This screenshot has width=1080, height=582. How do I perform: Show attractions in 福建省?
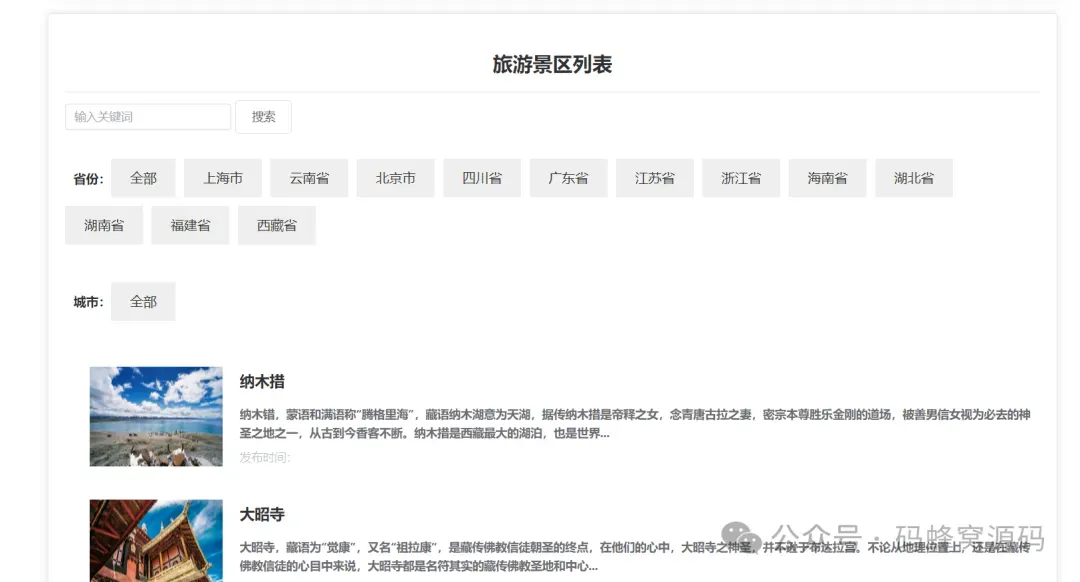(x=190, y=225)
